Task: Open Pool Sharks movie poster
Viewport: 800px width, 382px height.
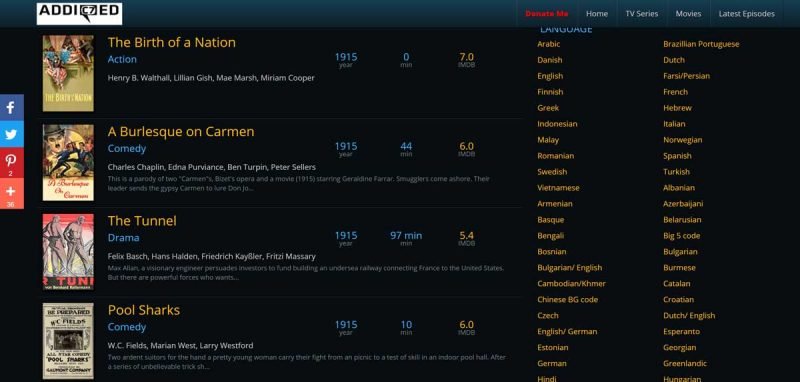Action: click(x=68, y=341)
